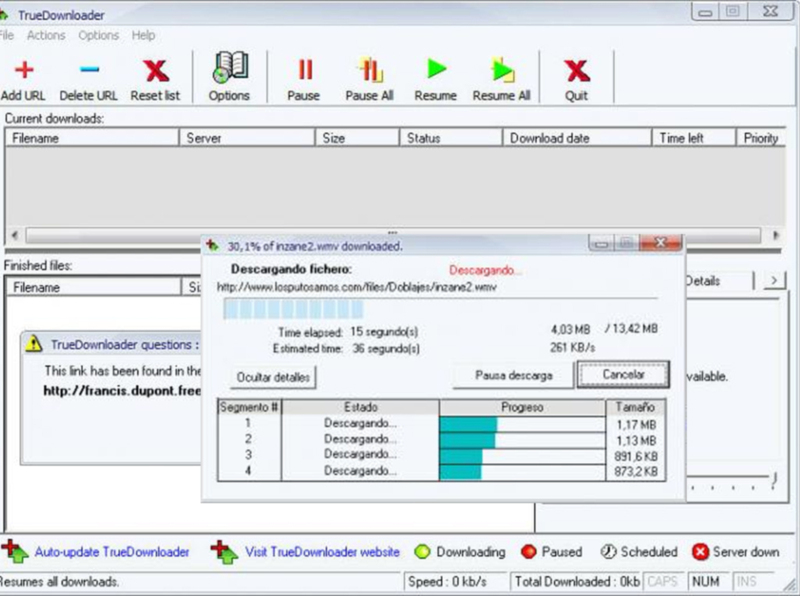Click 261 KB/s speed value
800x596 pixels.
coord(572,347)
